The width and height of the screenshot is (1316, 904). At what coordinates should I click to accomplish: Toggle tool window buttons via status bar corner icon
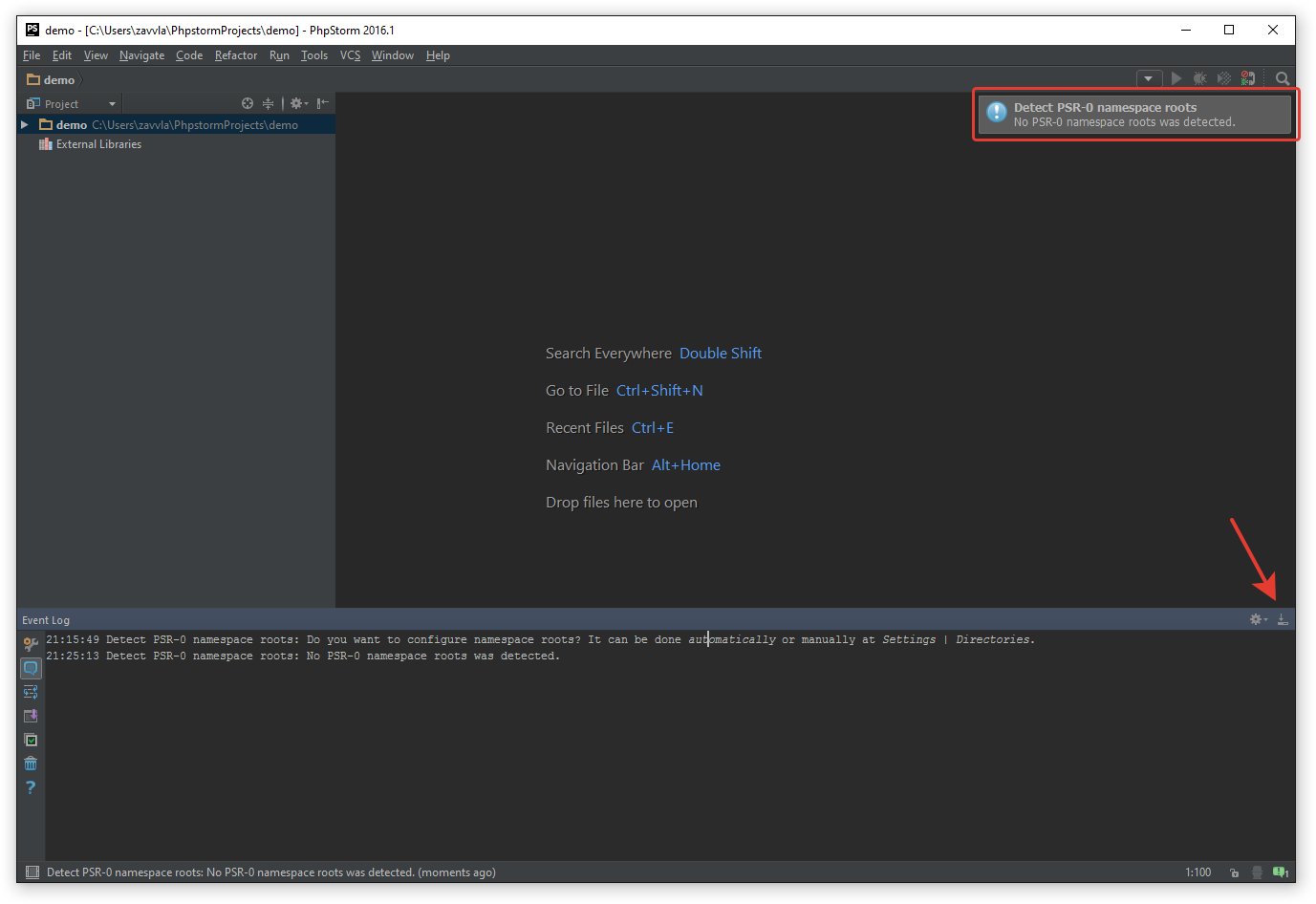32,872
